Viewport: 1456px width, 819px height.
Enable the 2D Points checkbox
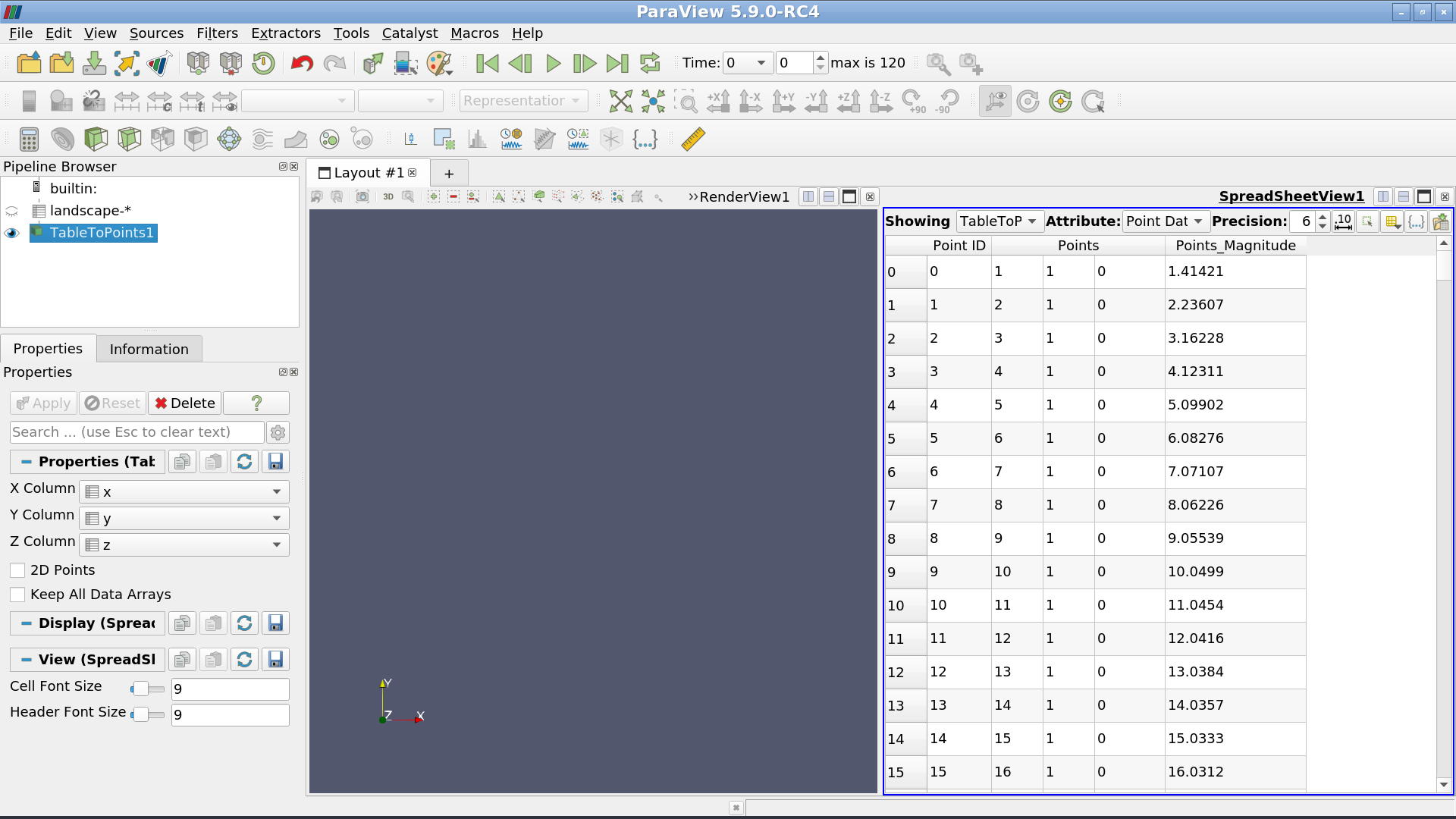pyautogui.click(x=17, y=570)
